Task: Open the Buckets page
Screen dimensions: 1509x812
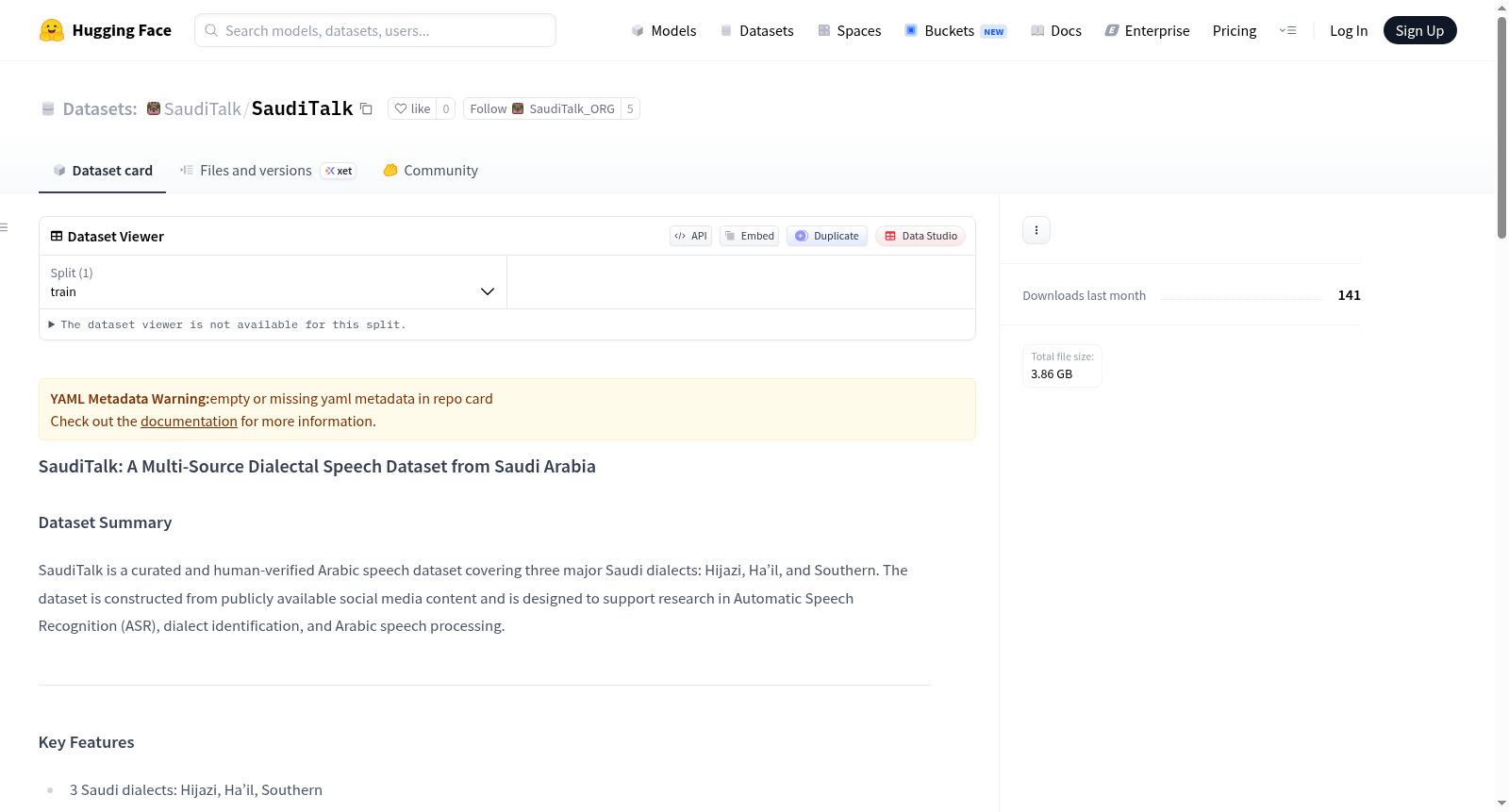Action: coord(955,30)
